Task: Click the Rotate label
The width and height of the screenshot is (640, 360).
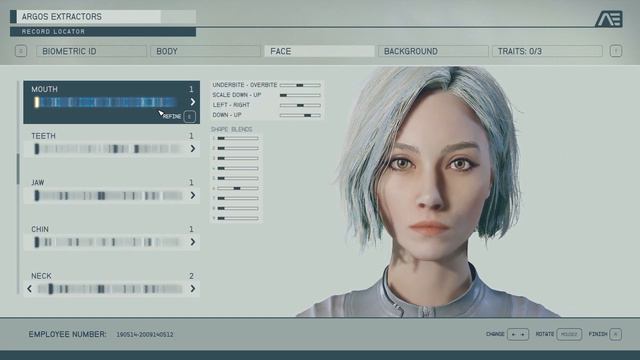Action: 545,334
